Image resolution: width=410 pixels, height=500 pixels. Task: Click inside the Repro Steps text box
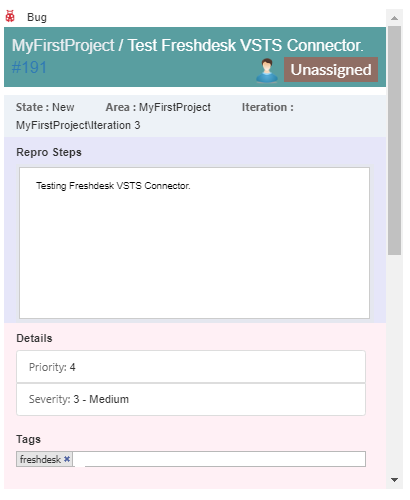coord(194,243)
